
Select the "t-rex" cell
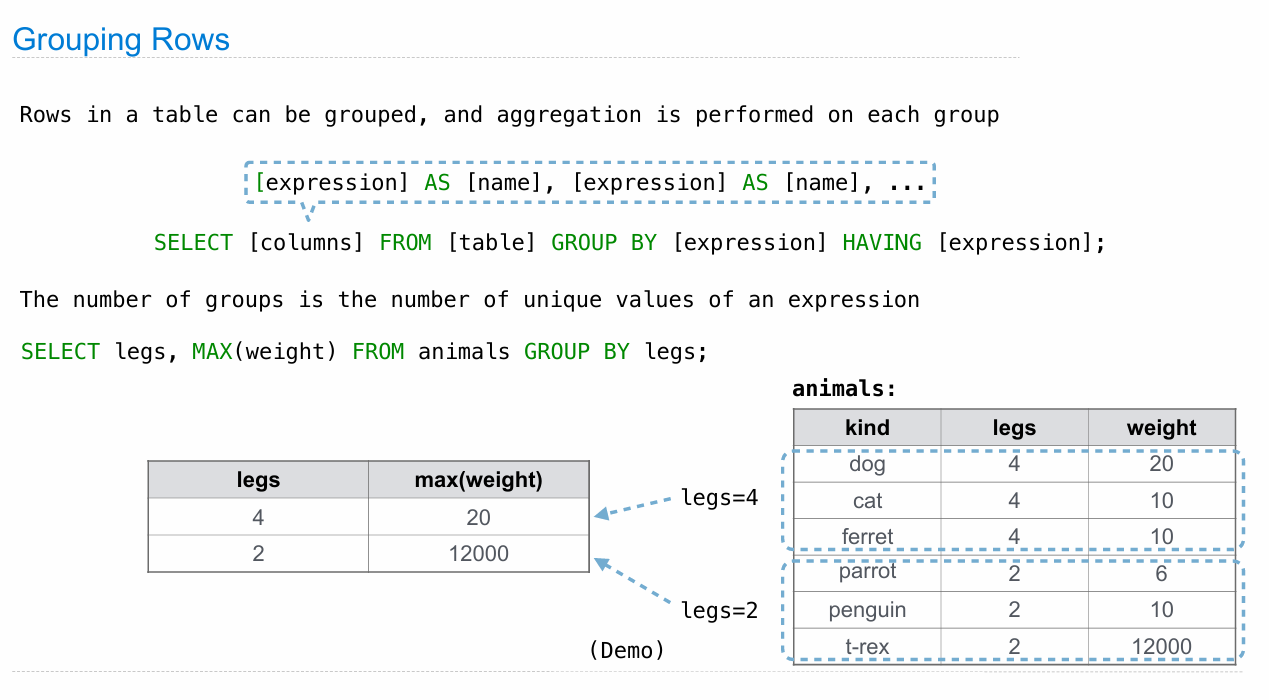coord(867,647)
